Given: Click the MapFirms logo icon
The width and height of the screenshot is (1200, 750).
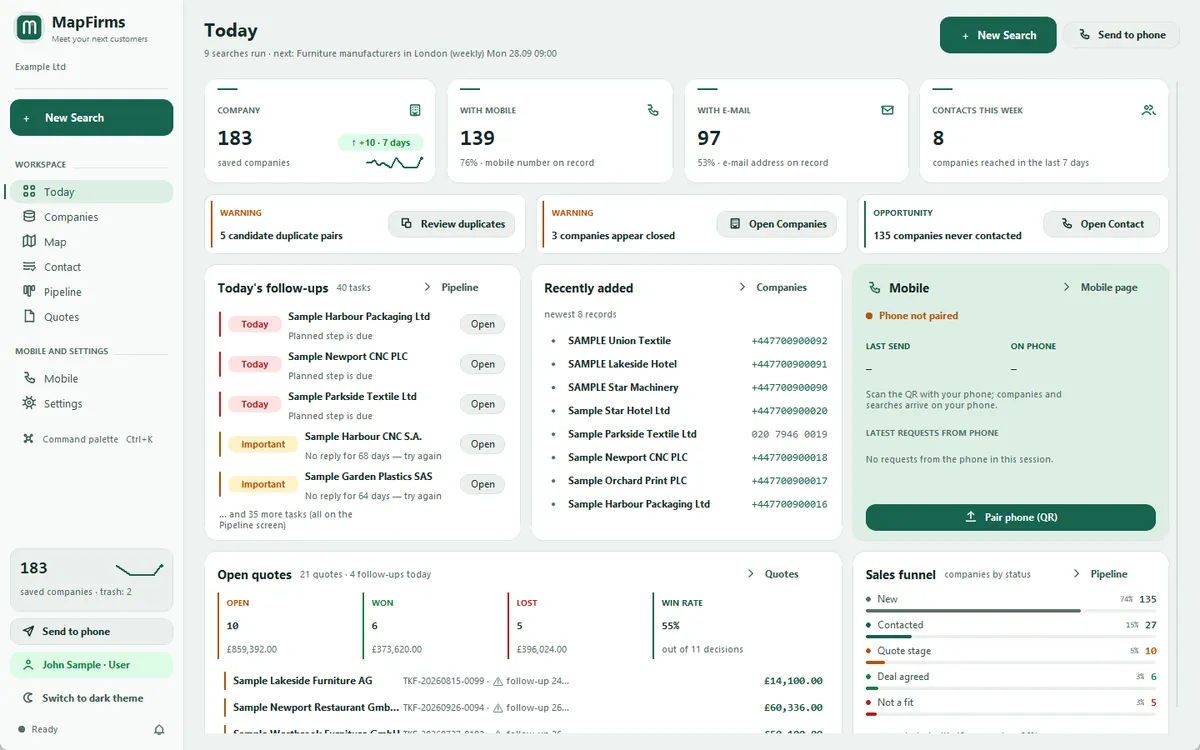Looking at the screenshot, I should [29, 28].
